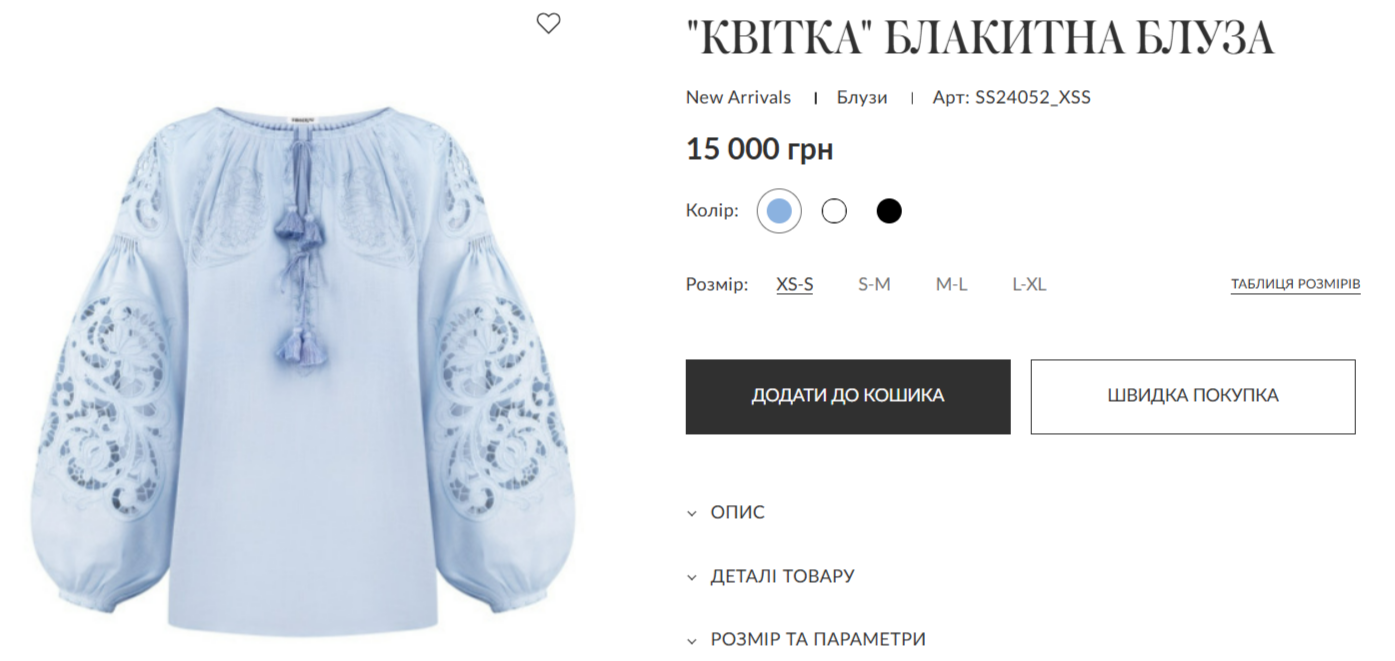
Task: Click ШВИДКА ПОКУПКА quick buy button
Action: [1193, 396]
